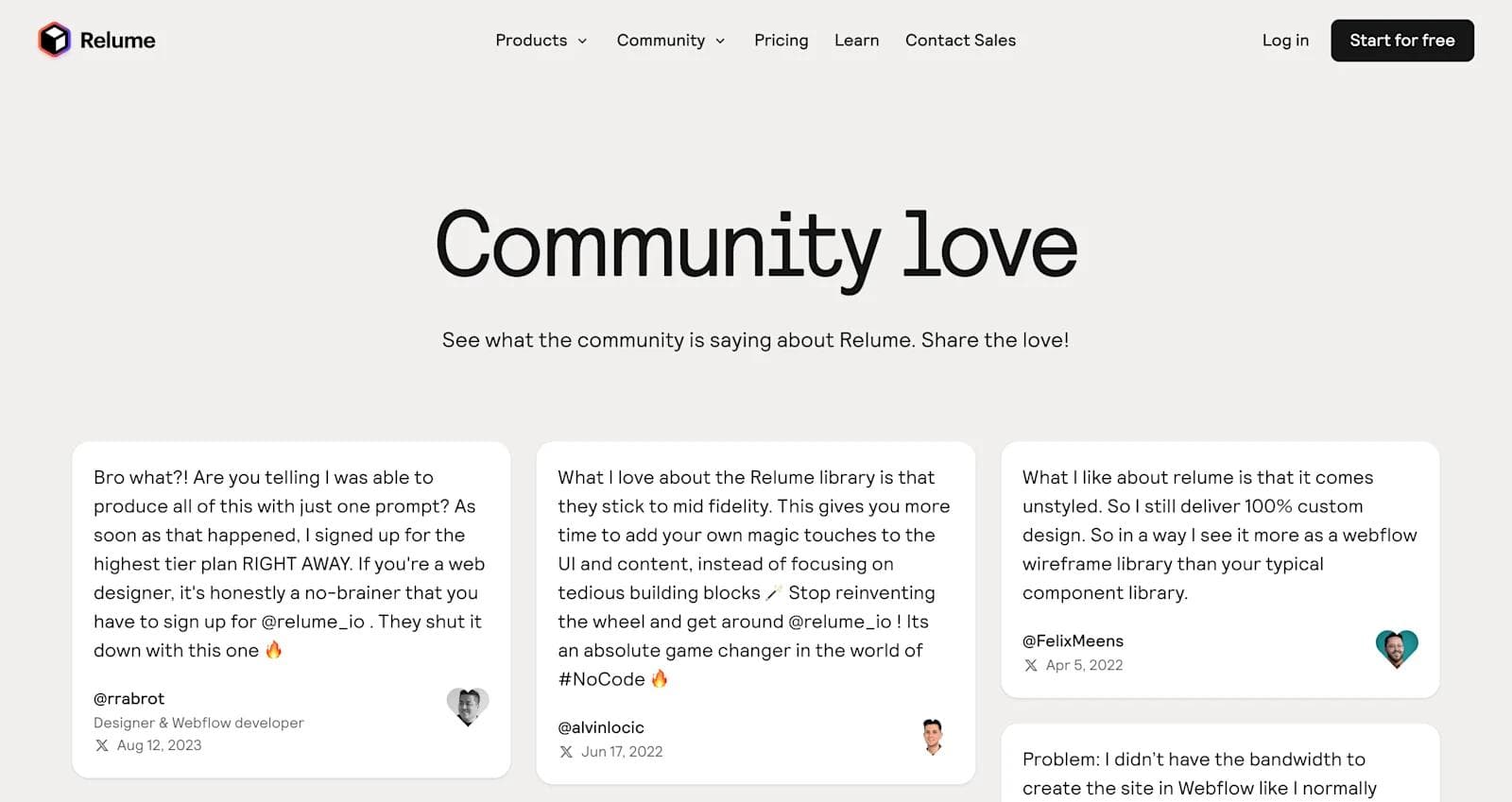
Task: Click the Relume cube logo
Action: tap(54, 40)
